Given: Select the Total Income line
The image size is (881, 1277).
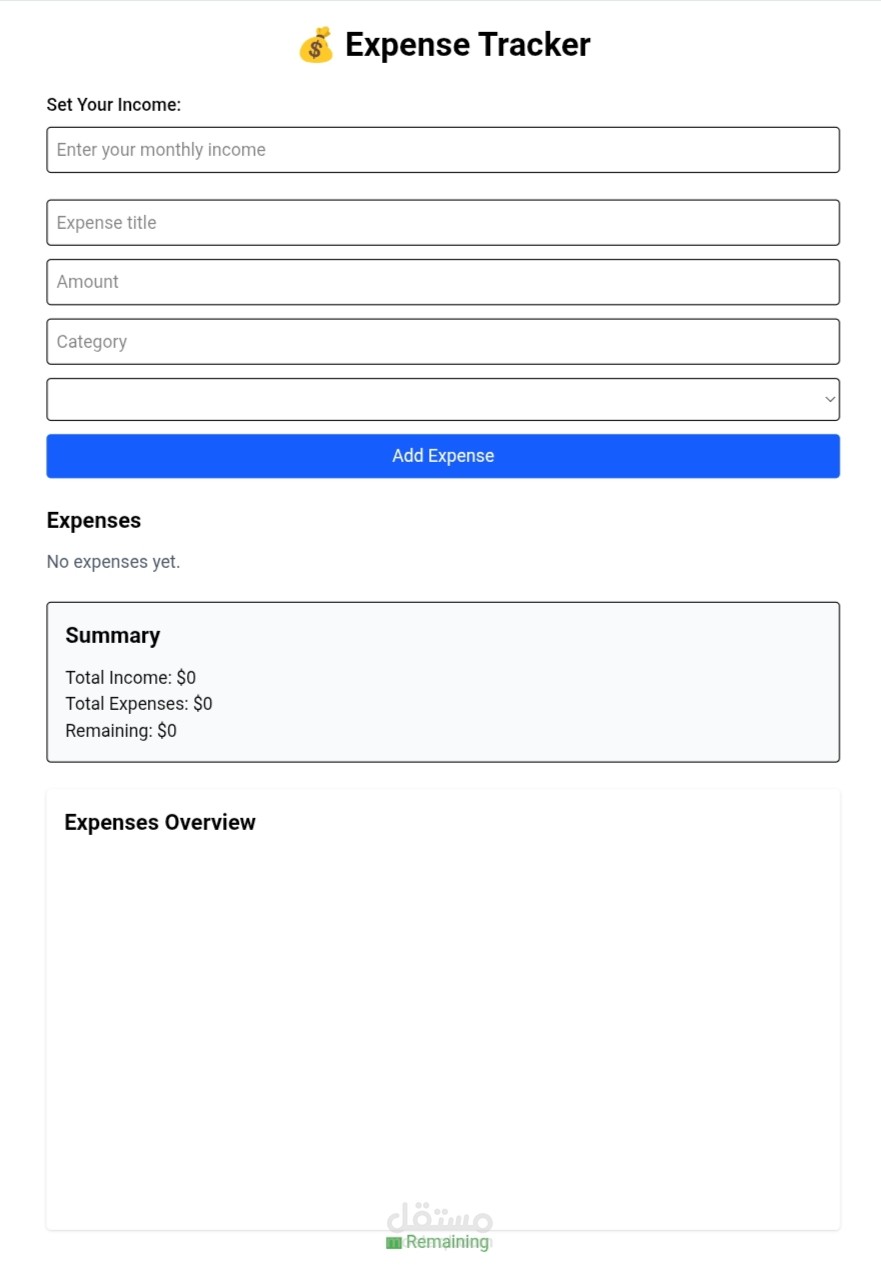Looking at the screenshot, I should point(131,678).
